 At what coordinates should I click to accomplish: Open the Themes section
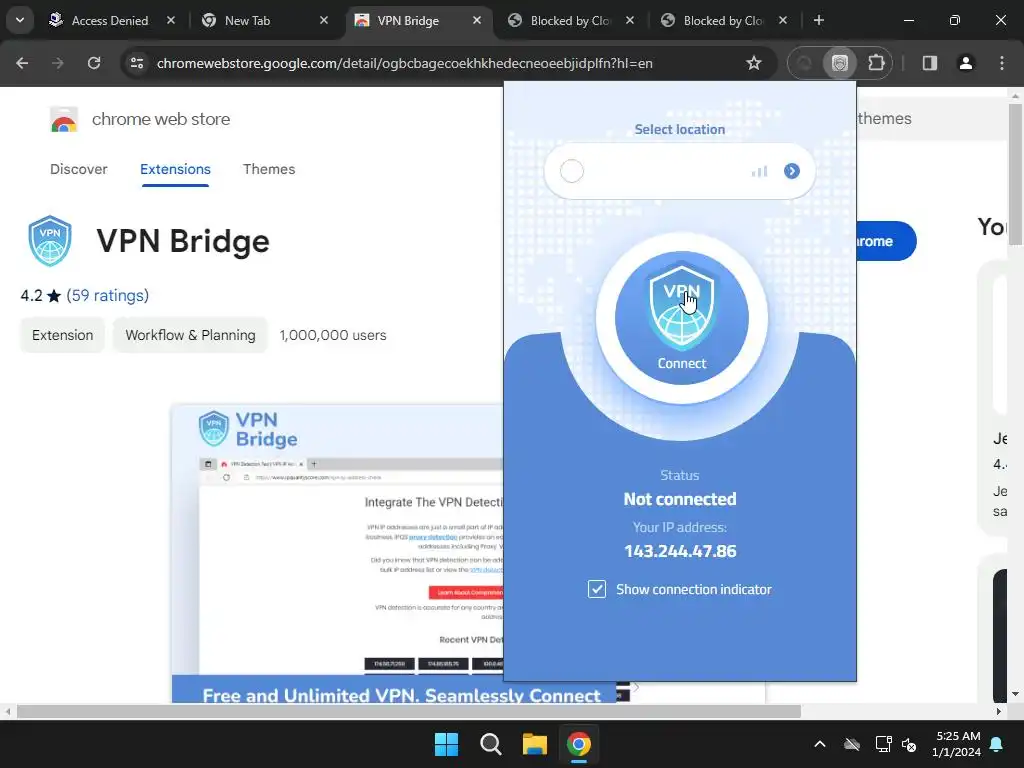[269, 169]
